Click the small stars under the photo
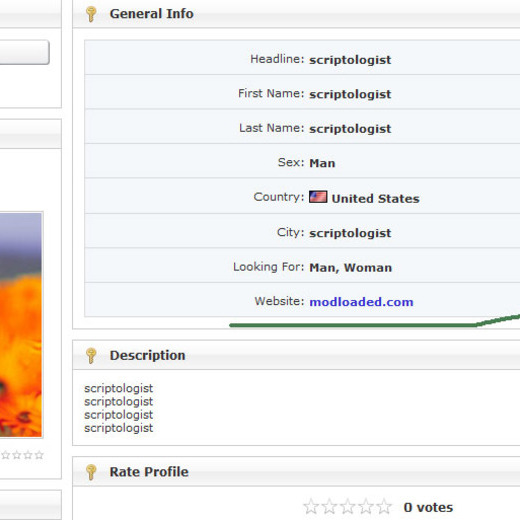This screenshot has height=520, width=520. coord(22,455)
